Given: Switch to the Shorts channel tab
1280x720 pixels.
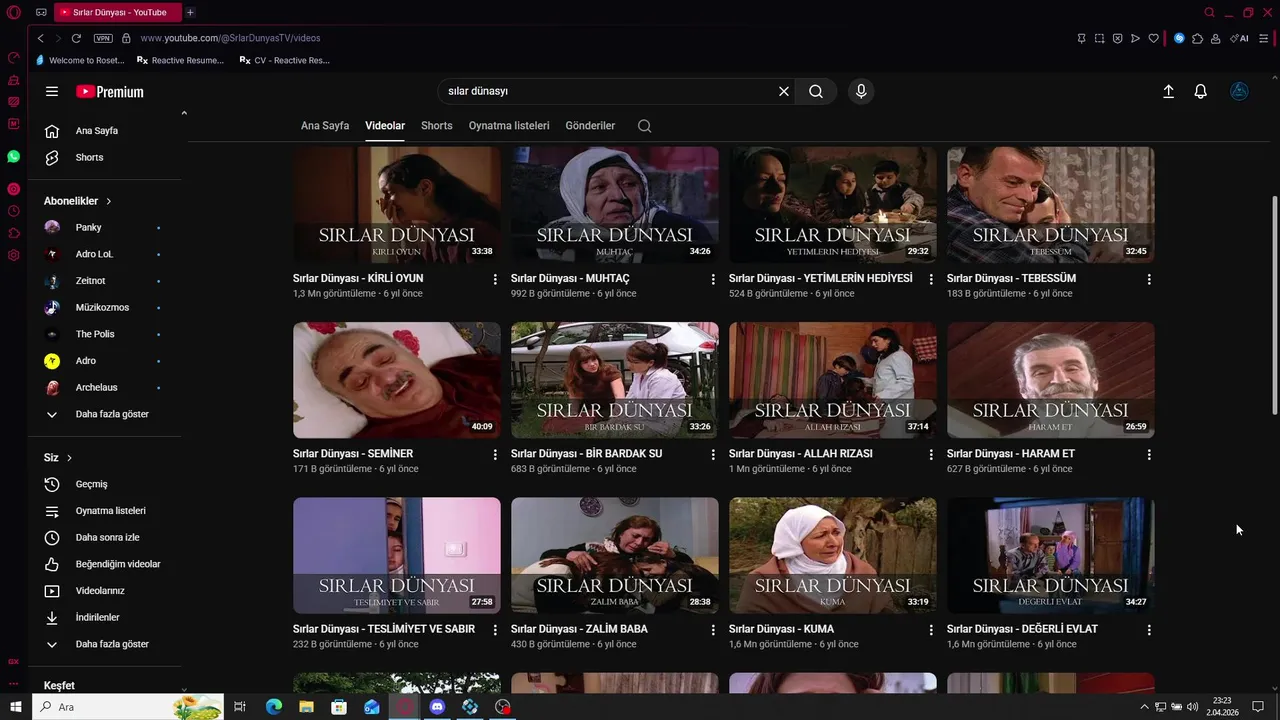Looking at the screenshot, I should [x=437, y=126].
